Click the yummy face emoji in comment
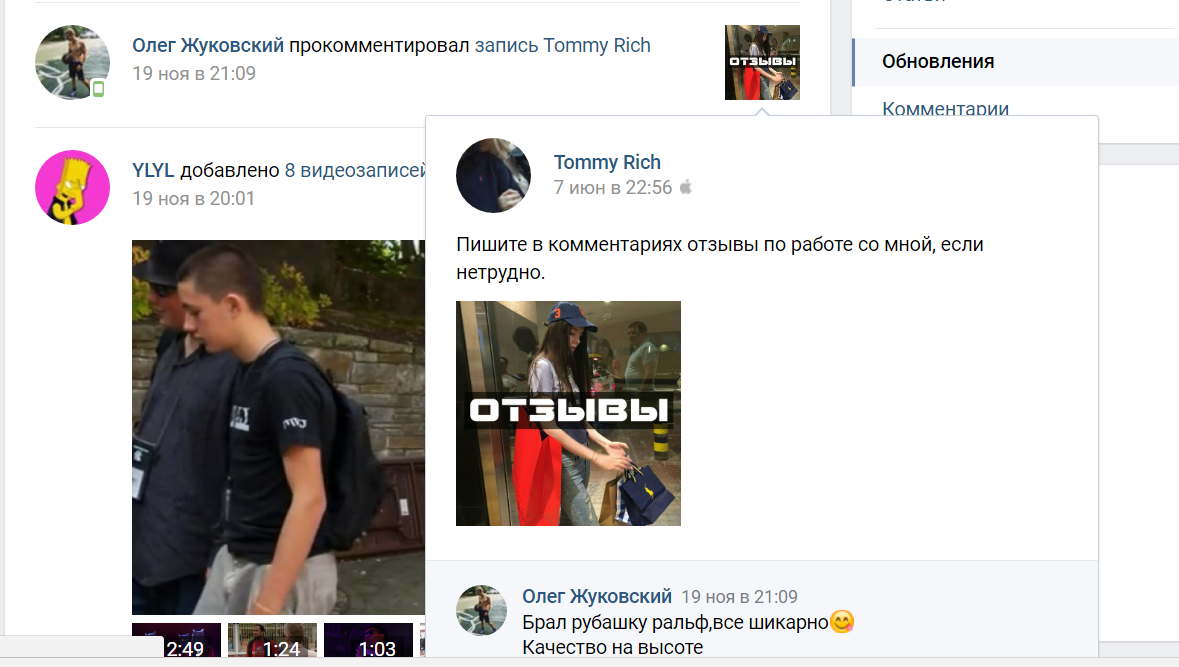This screenshot has width=1179, height=667. 842,622
